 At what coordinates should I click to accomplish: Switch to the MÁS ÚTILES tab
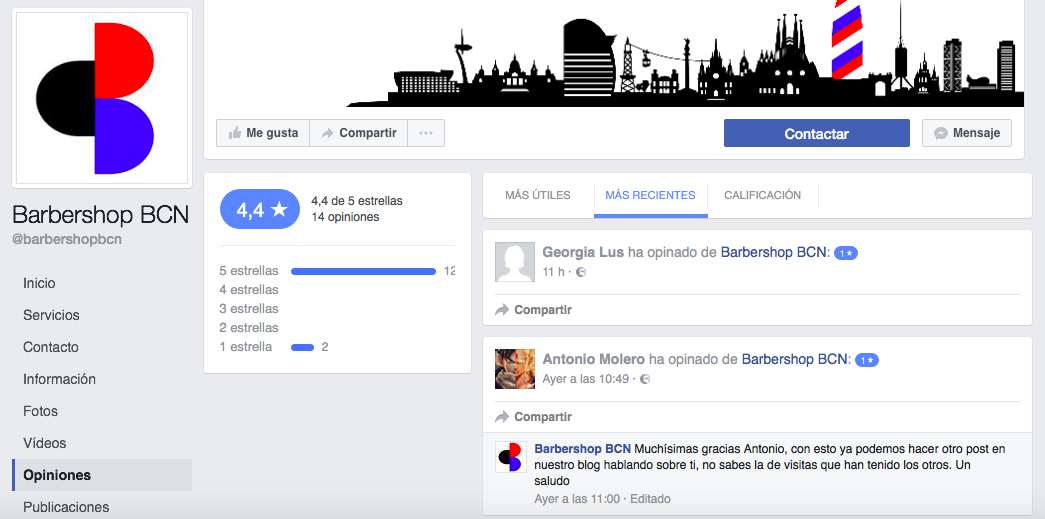click(538, 195)
